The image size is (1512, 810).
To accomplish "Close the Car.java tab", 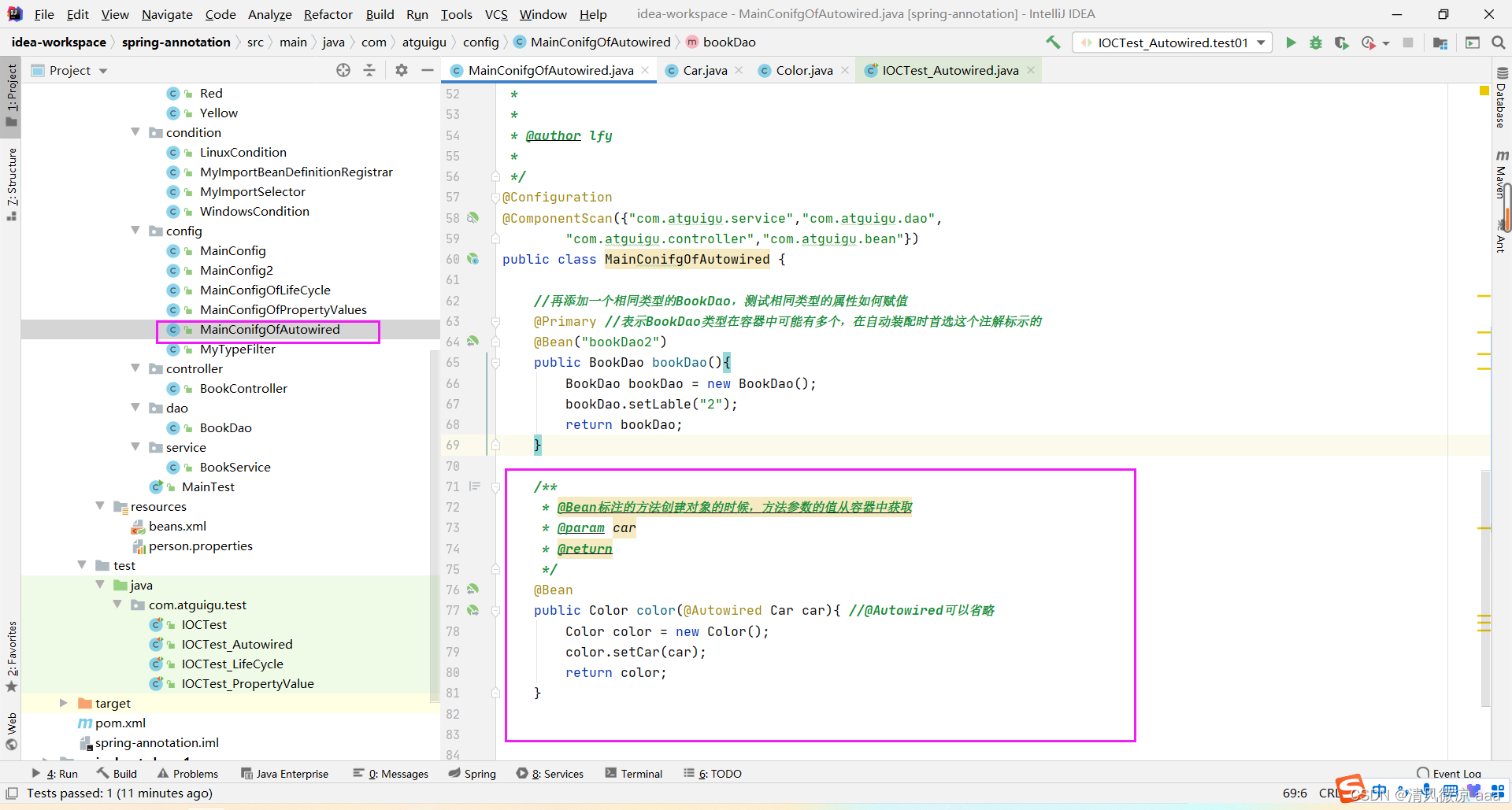I will pos(739,70).
